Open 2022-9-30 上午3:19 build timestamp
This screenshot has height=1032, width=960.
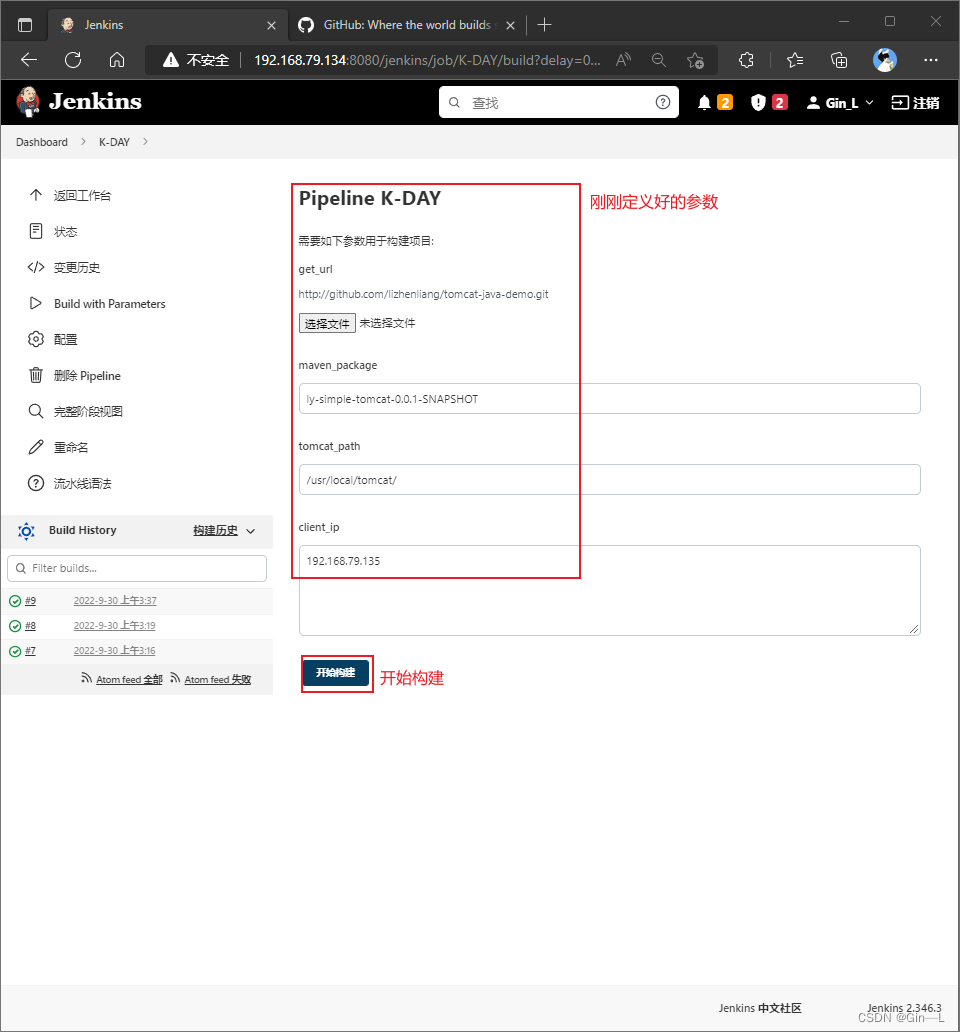114,626
